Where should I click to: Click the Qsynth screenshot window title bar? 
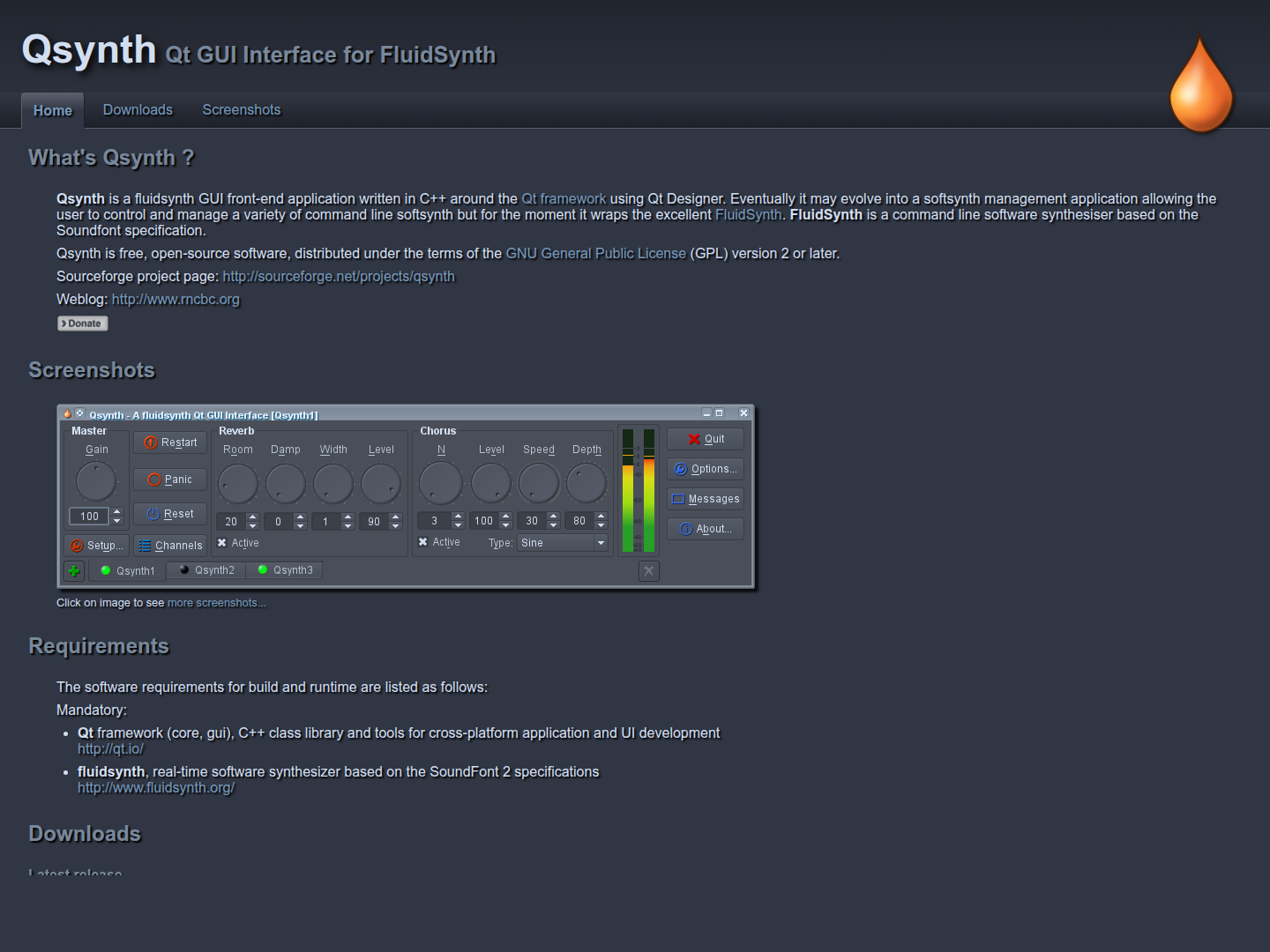(406, 413)
